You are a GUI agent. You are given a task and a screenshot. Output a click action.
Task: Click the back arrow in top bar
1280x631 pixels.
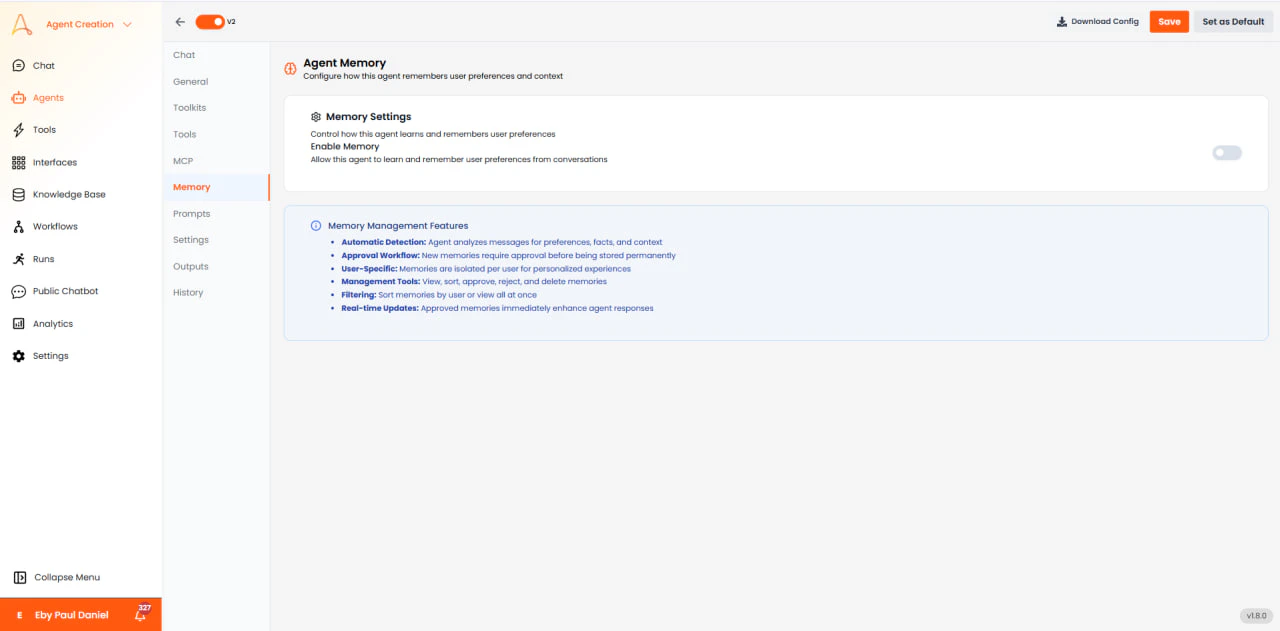coord(180,21)
